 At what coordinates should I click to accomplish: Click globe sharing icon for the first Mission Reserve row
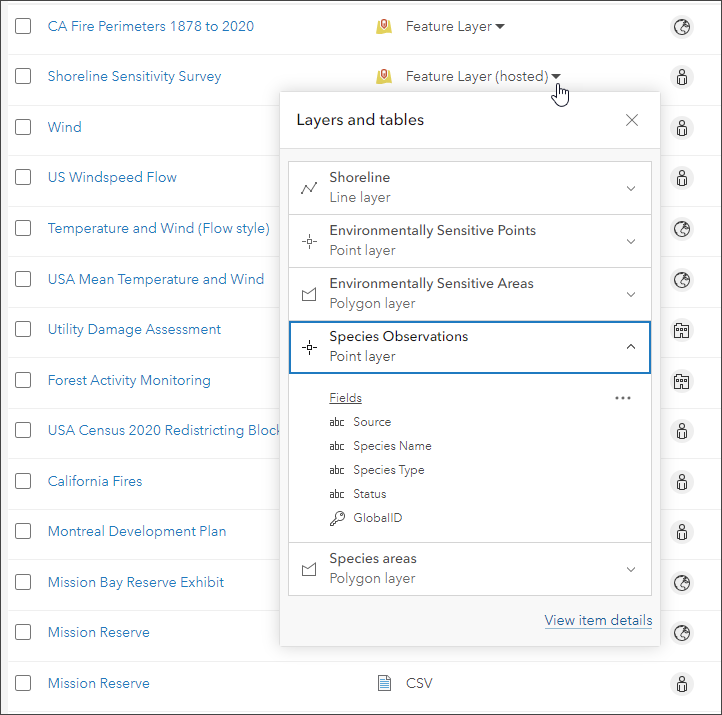click(x=681, y=633)
